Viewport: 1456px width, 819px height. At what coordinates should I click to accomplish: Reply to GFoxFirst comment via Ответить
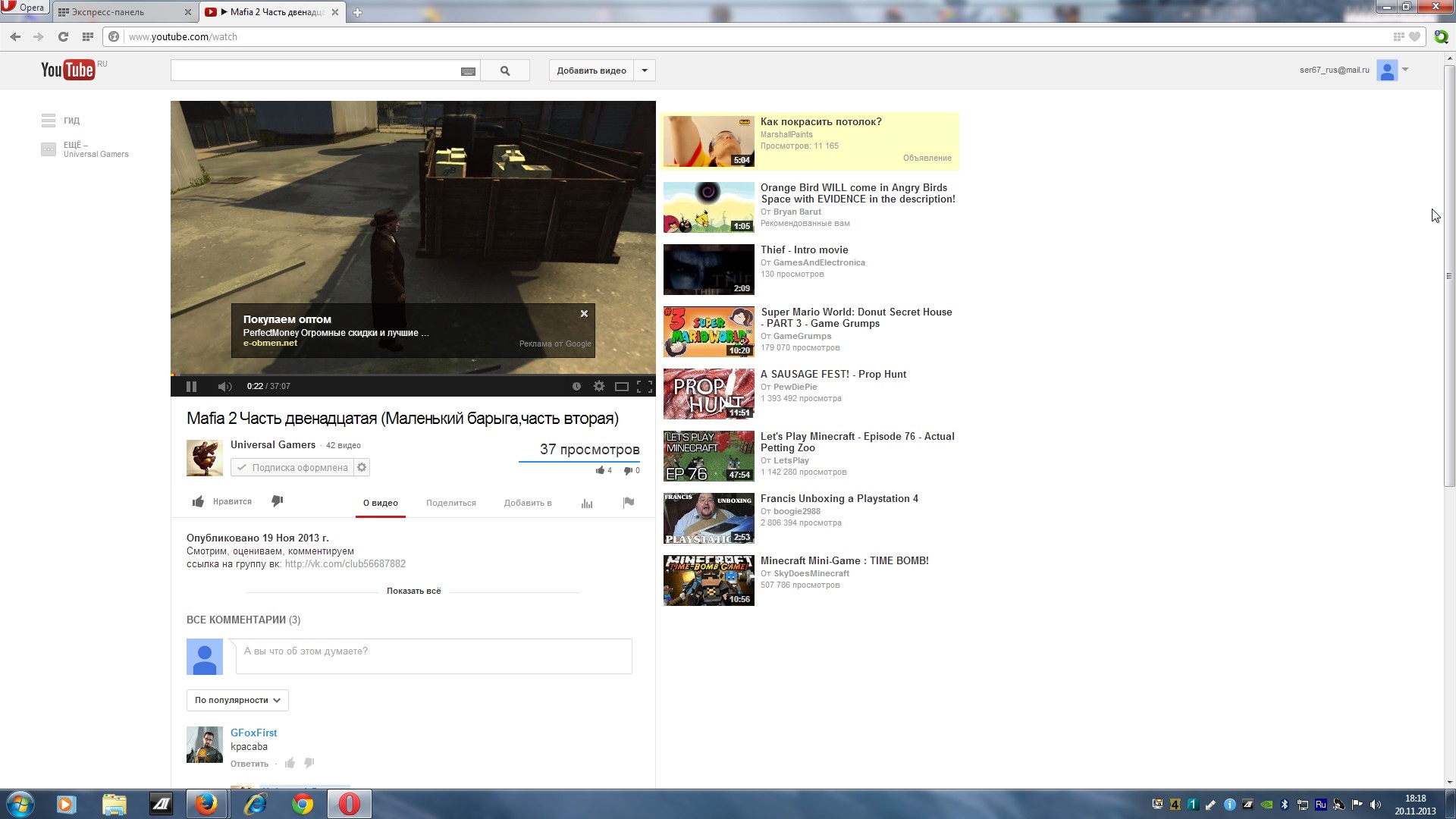249,764
